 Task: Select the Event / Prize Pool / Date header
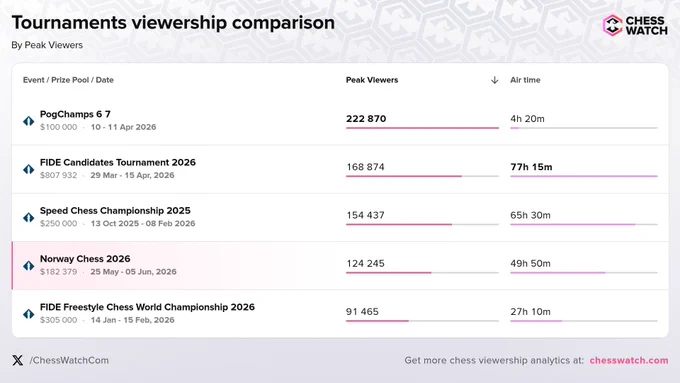point(68,80)
